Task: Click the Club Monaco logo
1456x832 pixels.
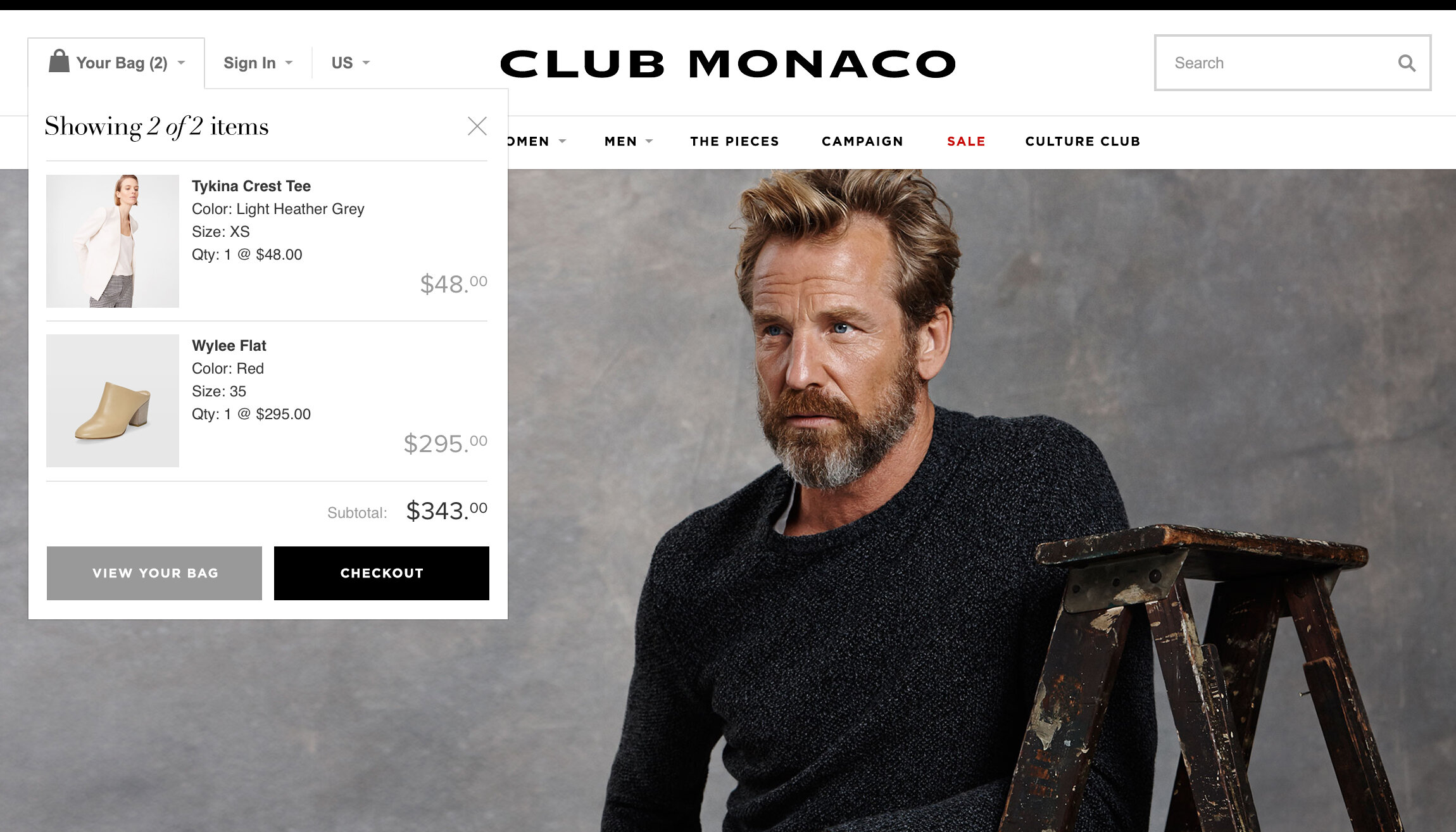Action: 728,64
